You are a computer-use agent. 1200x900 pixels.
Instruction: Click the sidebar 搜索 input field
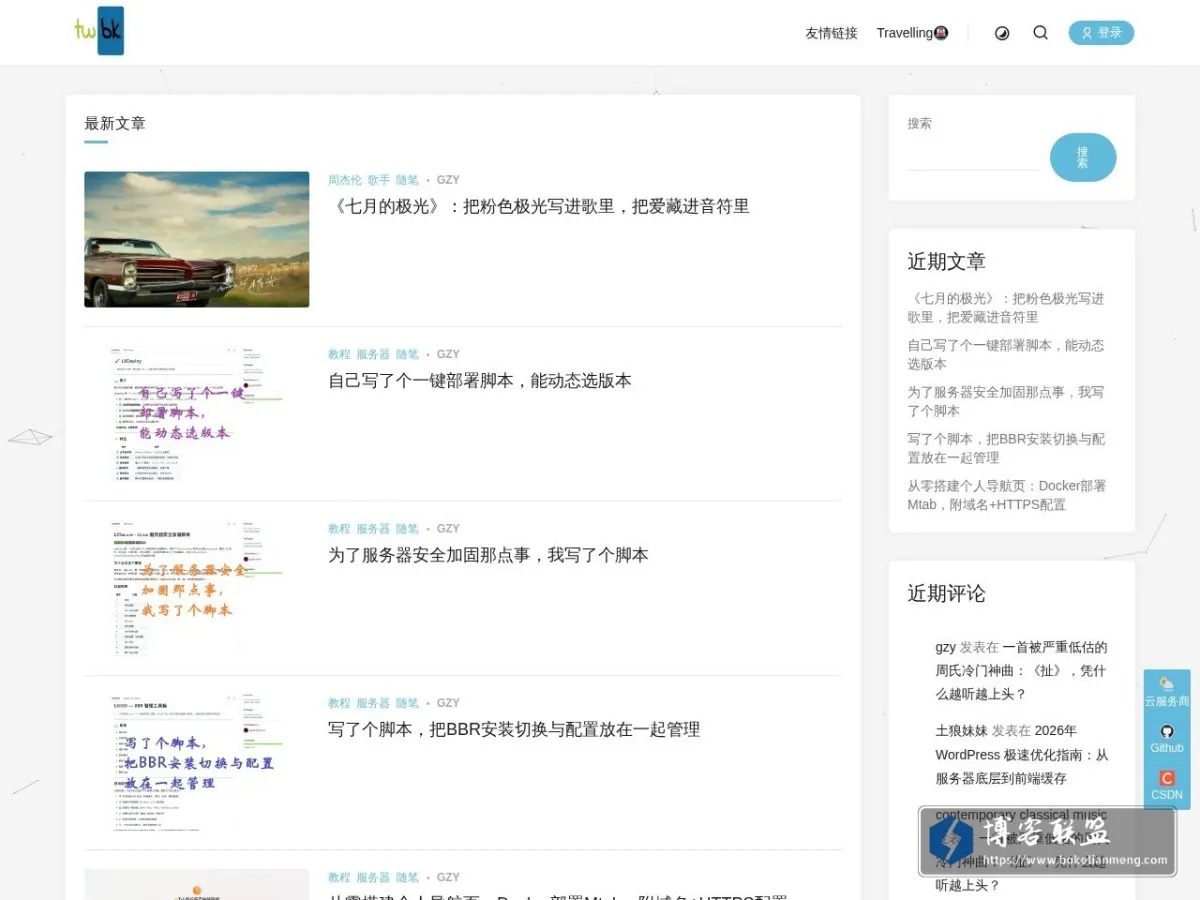[x=974, y=157]
